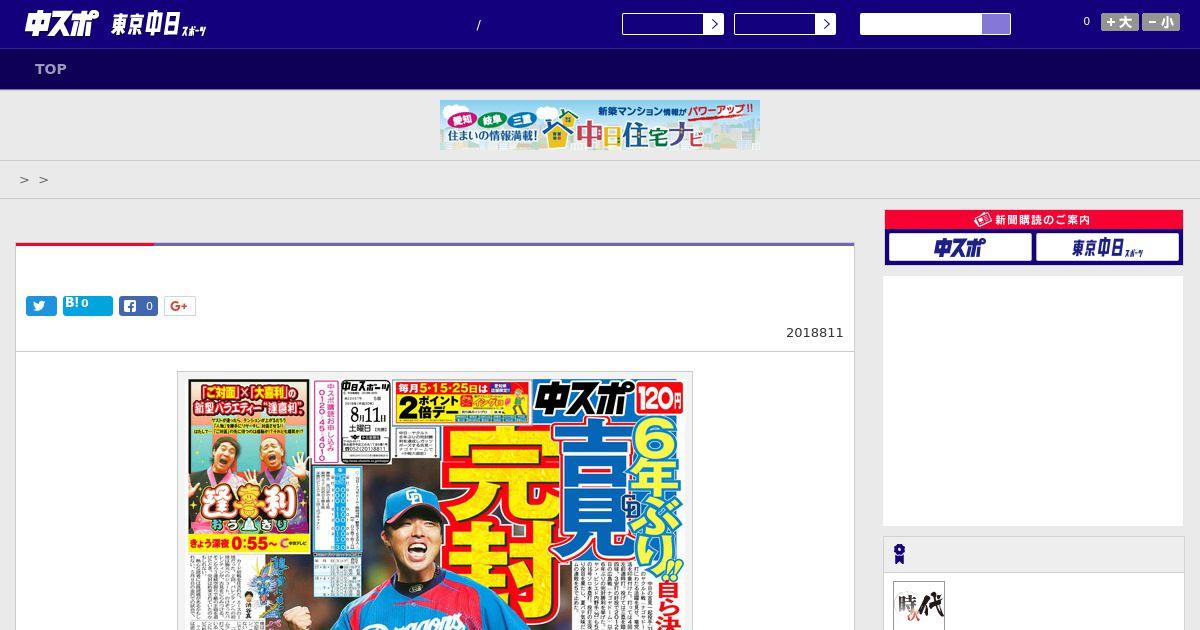Click the date text 2018811
The width and height of the screenshot is (1200, 630).
point(814,332)
